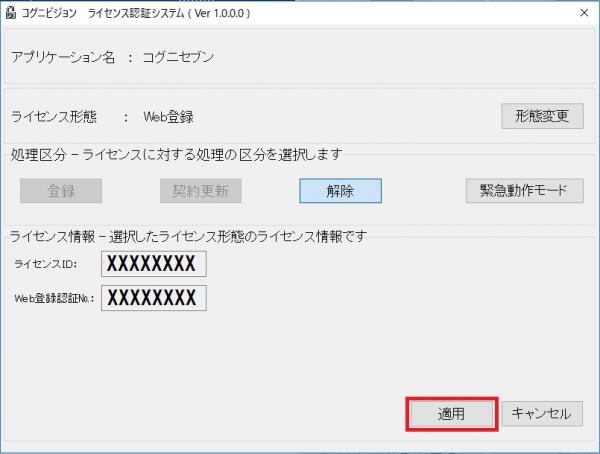Image resolution: width=600 pixels, height=454 pixels.
Task: Click the 適用 button
Action: pyautogui.click(x=452, y=414)
